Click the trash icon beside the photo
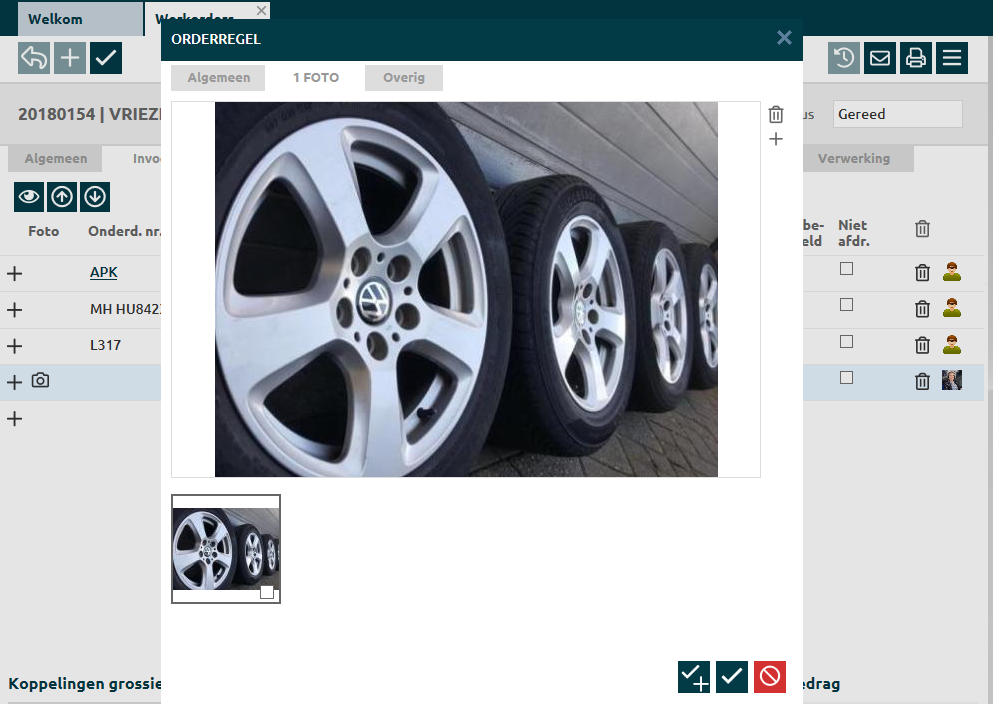993x704 pixels. [776, 114]
